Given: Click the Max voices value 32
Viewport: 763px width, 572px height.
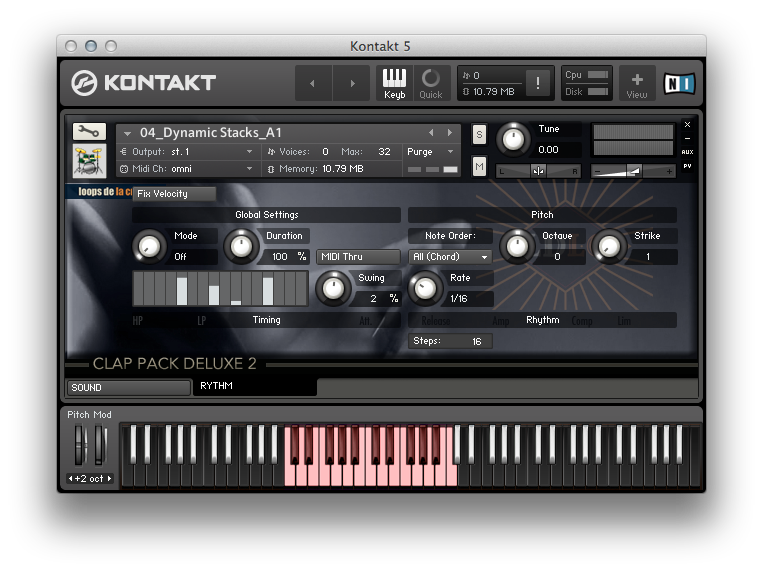Looking at the screenshot, I should point(384,152).
